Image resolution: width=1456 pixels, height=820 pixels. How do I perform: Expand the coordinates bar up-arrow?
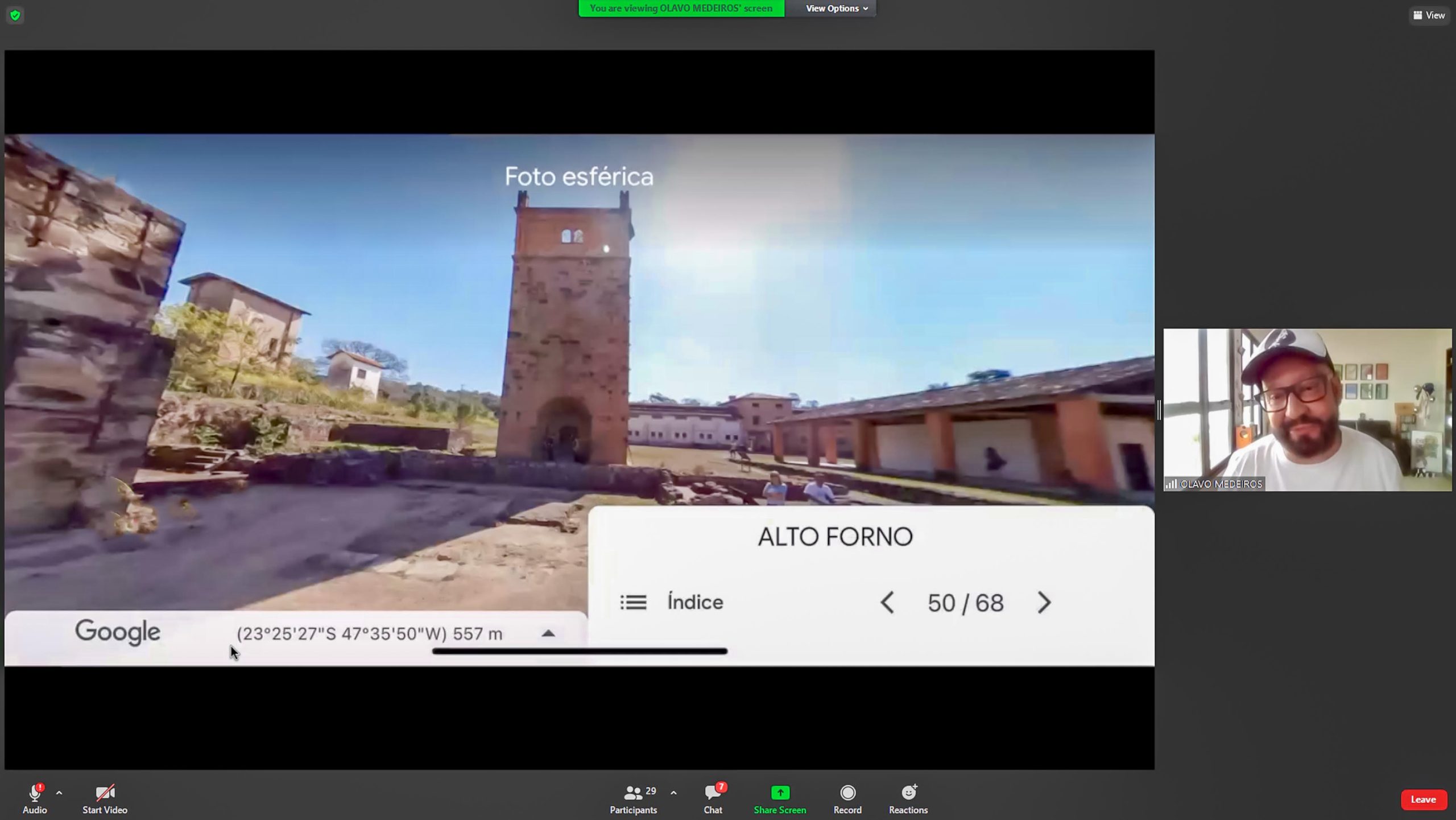[x=548, y=633]
